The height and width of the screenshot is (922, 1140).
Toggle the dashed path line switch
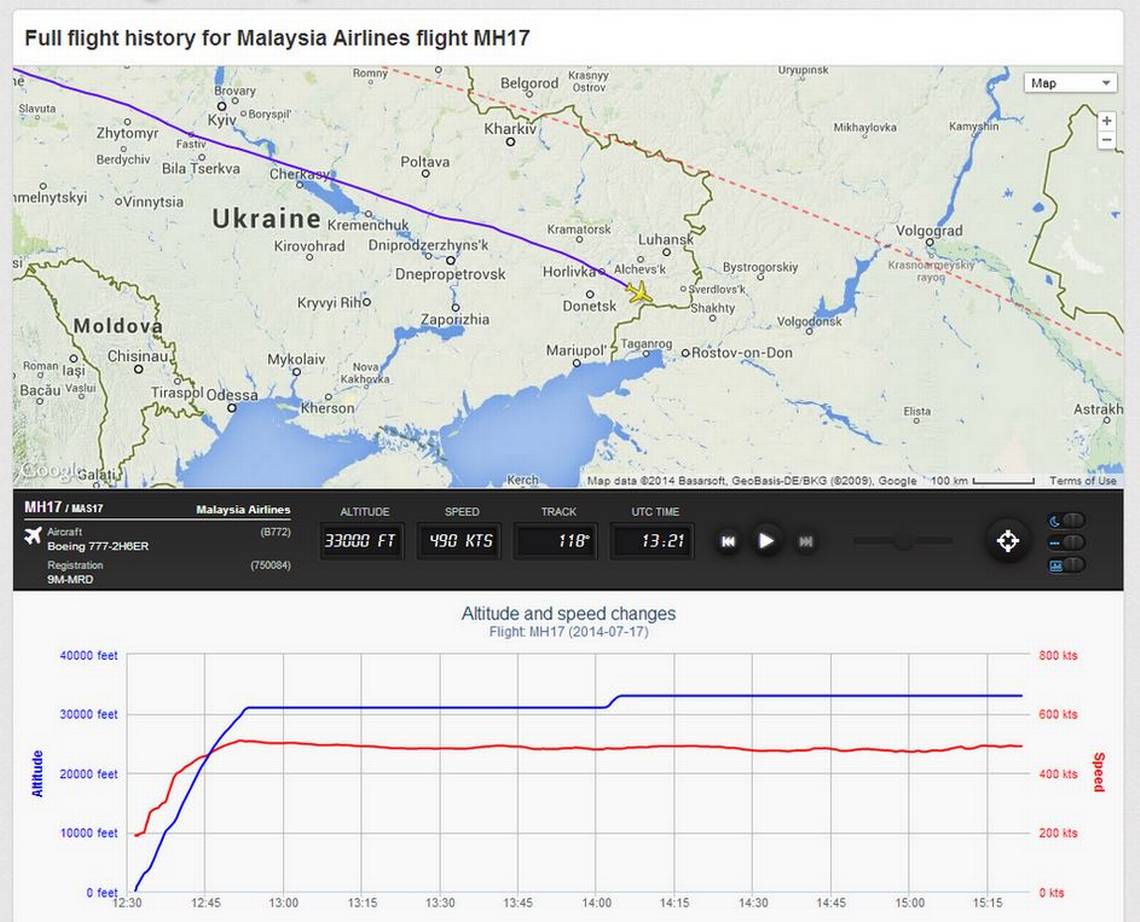pos(1067,542)
